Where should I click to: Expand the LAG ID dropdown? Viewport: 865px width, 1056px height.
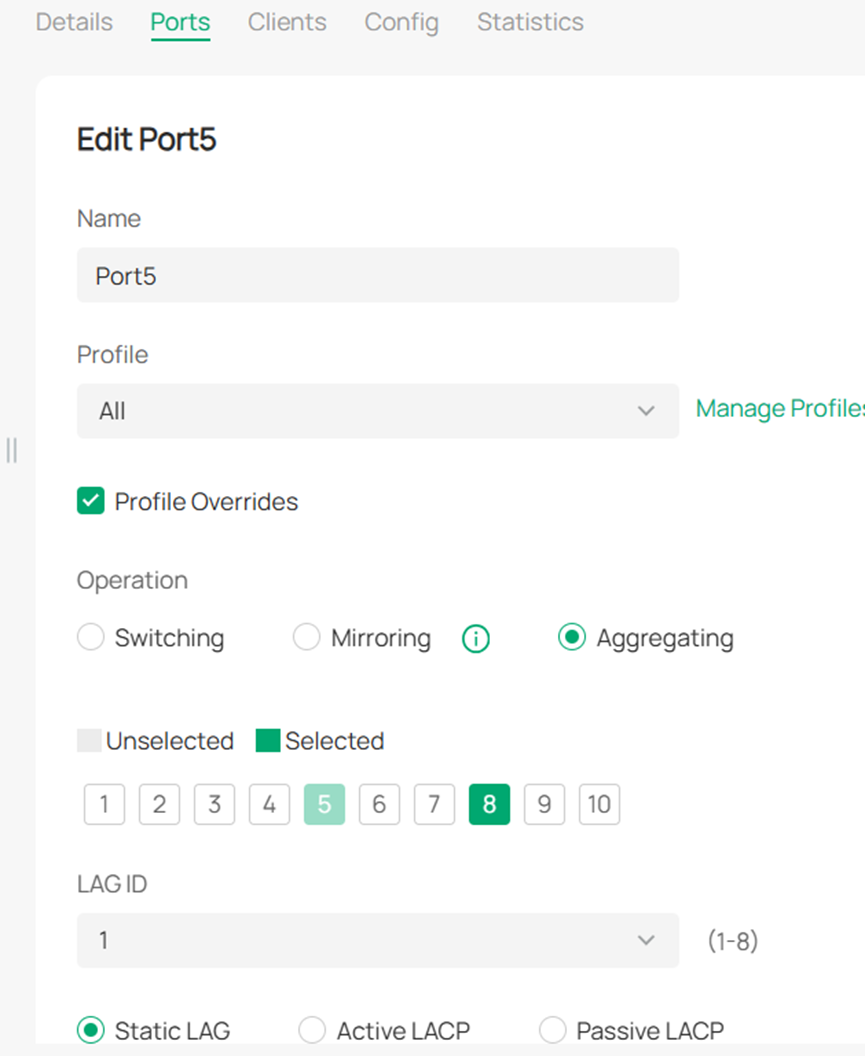click(x=377, y=940)
